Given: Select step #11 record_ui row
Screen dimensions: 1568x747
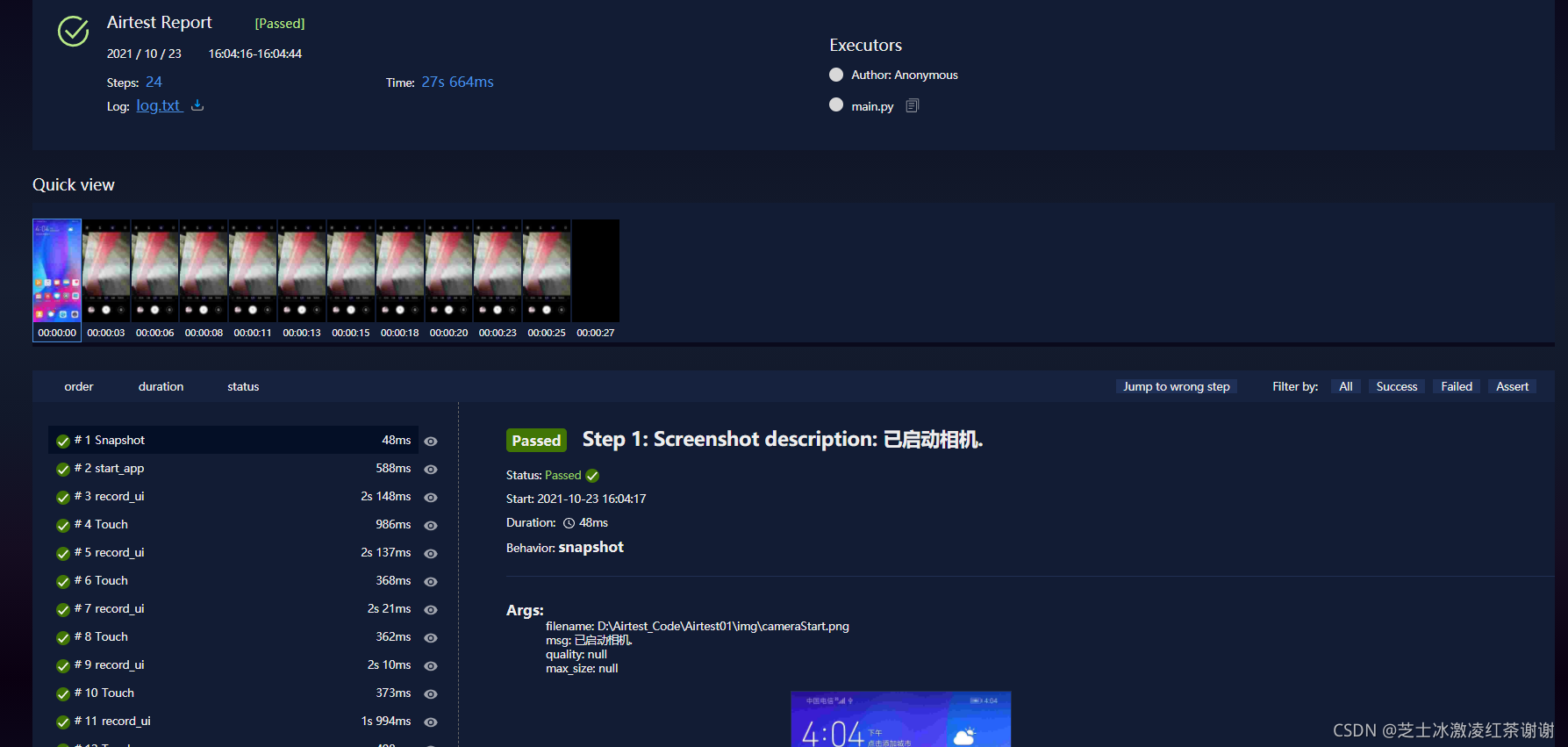Looking at the screenshot, I should (x=233, y=721).
